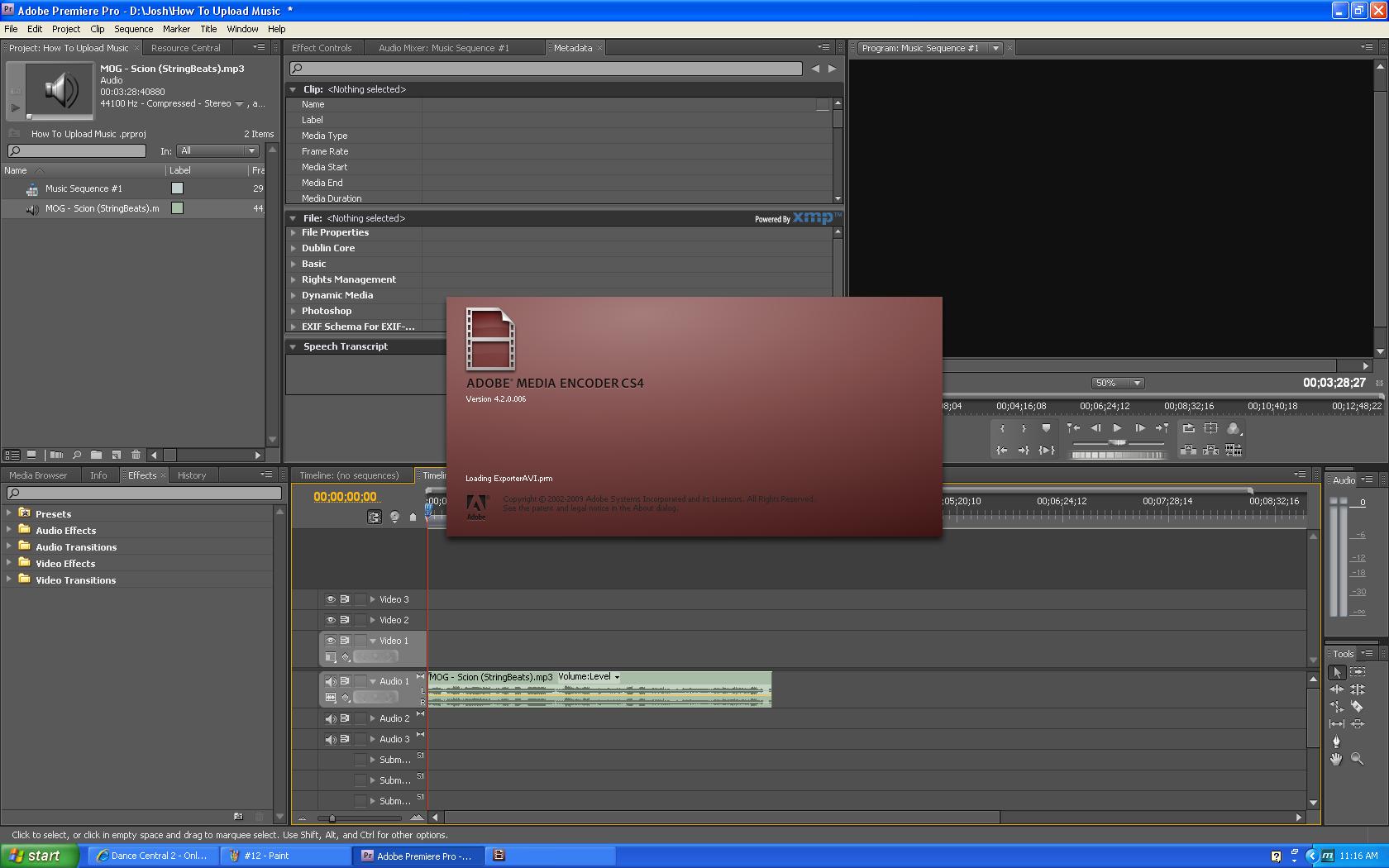
Task: Adjust the timeline zoom slider
Action: pyautogui.click(x=332, y=818)
